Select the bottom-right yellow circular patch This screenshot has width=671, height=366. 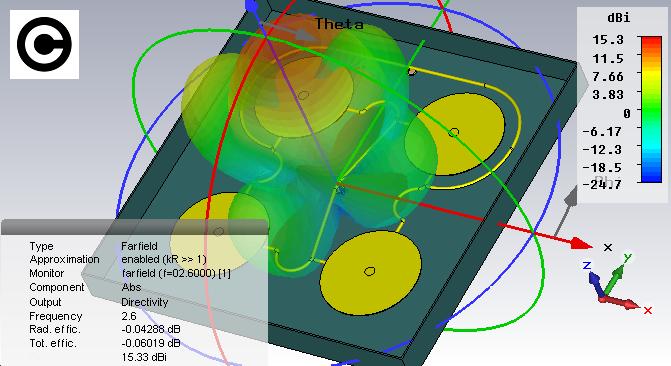(x=371, y=273)
